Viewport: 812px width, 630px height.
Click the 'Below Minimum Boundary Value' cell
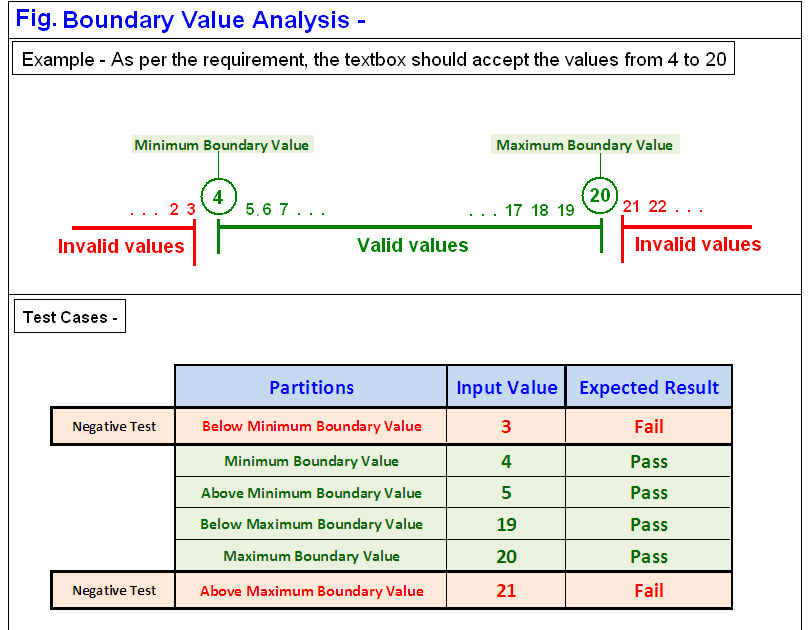click(311, 426)
